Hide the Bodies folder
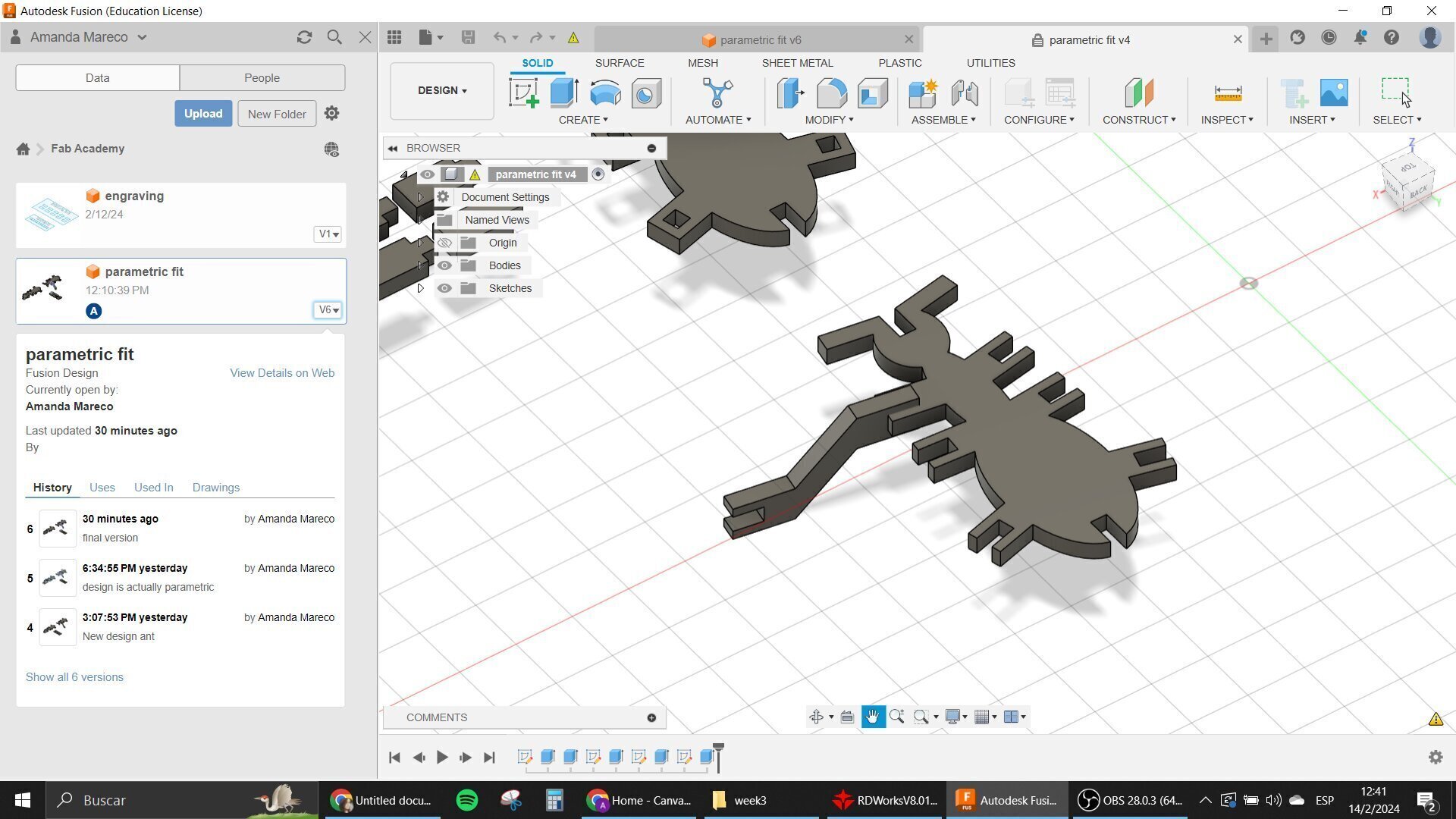The width and height of the screenshot is (1456, 819). (444, 265)
